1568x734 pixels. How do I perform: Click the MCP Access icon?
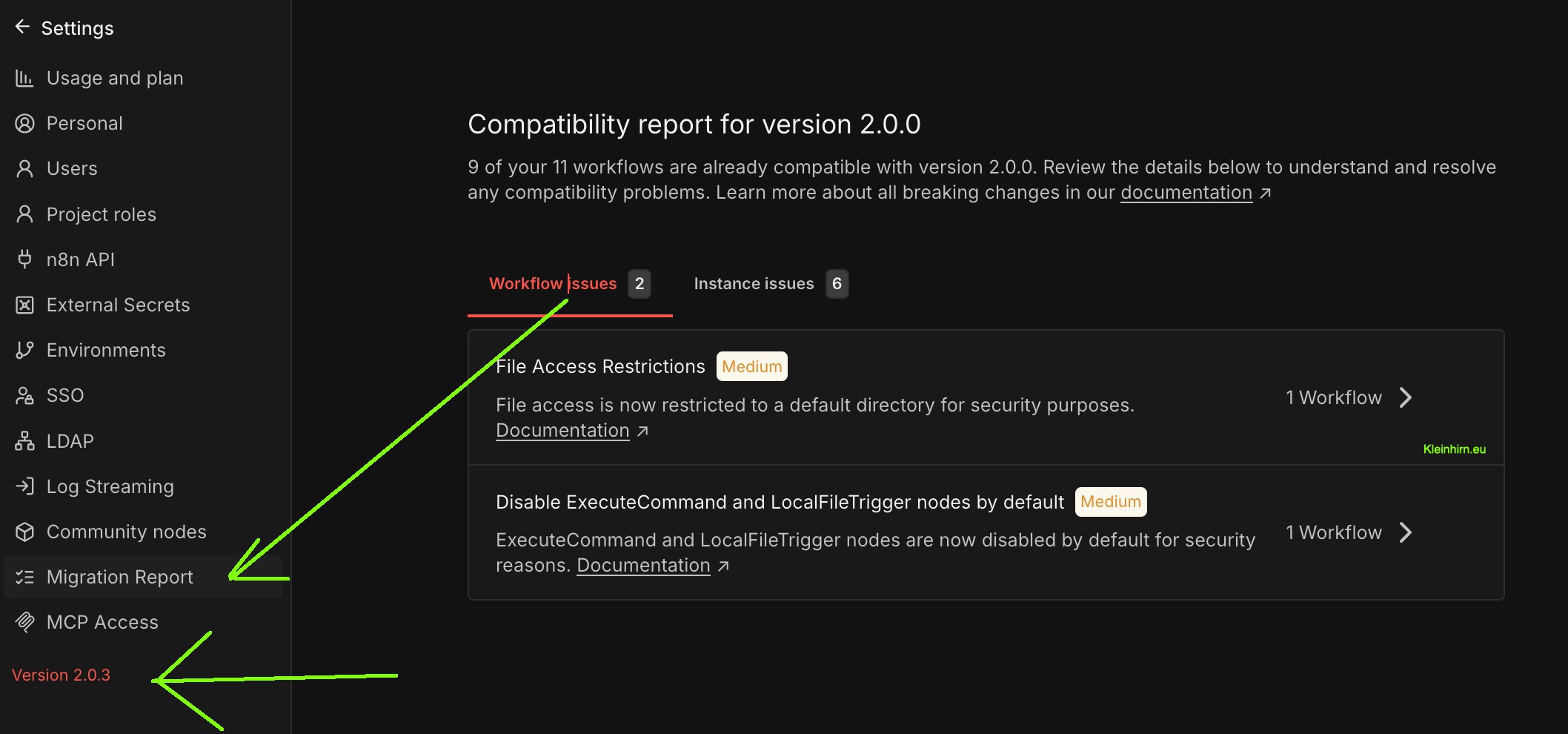(x=24, y=622)
